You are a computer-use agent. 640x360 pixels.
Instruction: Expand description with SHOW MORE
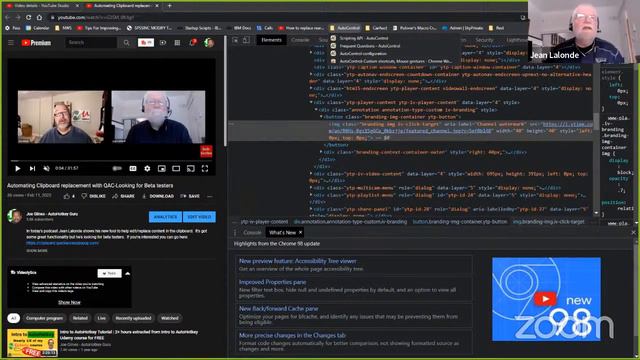point(37,251)
